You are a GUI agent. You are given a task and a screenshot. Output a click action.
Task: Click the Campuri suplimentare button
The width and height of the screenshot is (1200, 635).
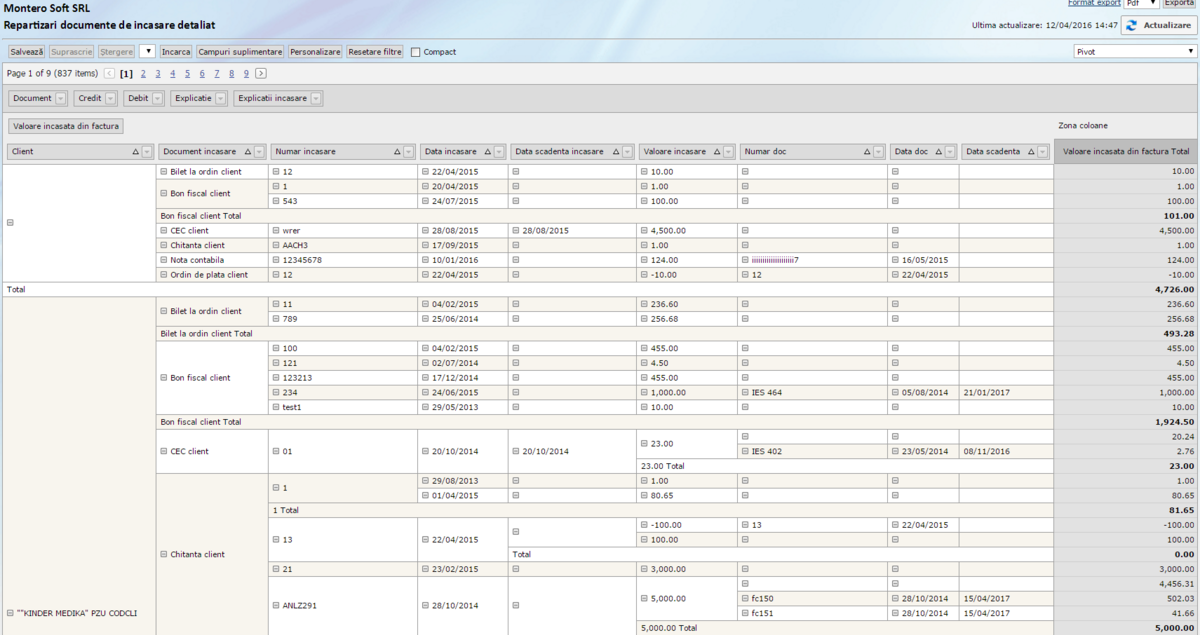coord(240,52)
